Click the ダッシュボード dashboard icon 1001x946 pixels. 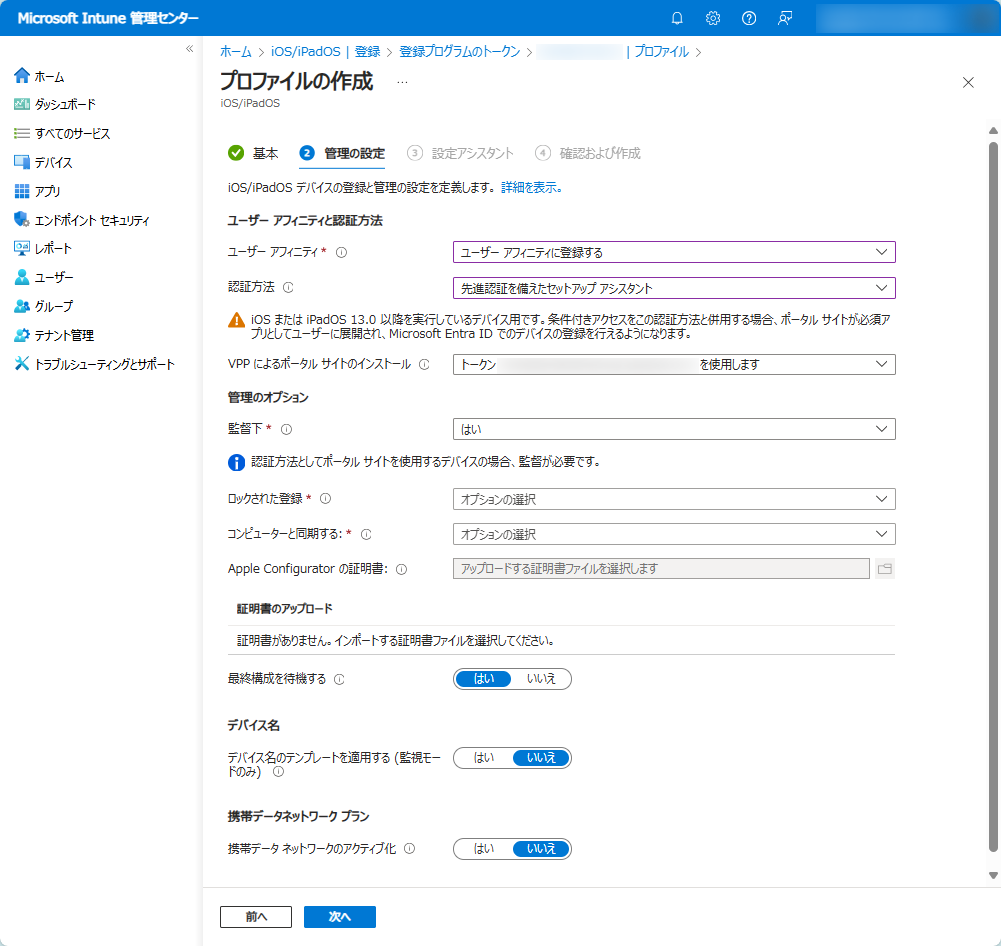[22, 104]
